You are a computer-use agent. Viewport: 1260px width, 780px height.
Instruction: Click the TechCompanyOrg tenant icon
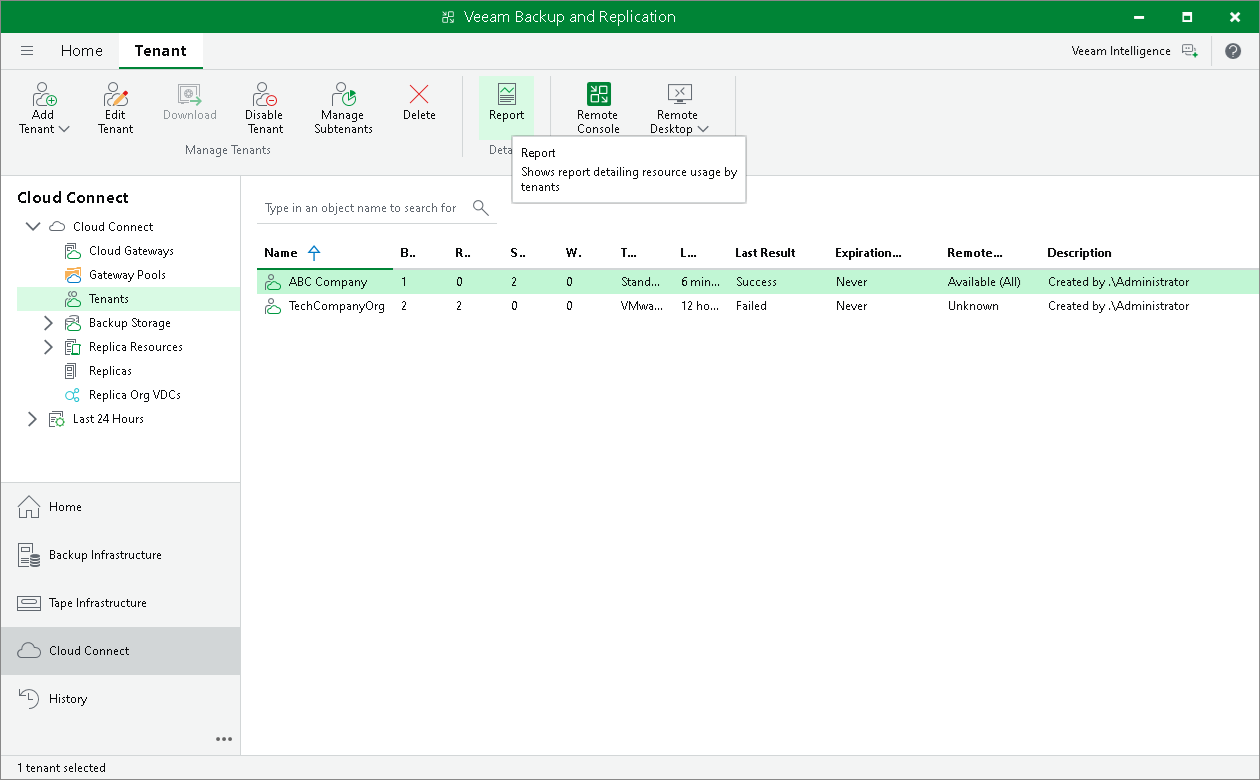click(273, 306)
